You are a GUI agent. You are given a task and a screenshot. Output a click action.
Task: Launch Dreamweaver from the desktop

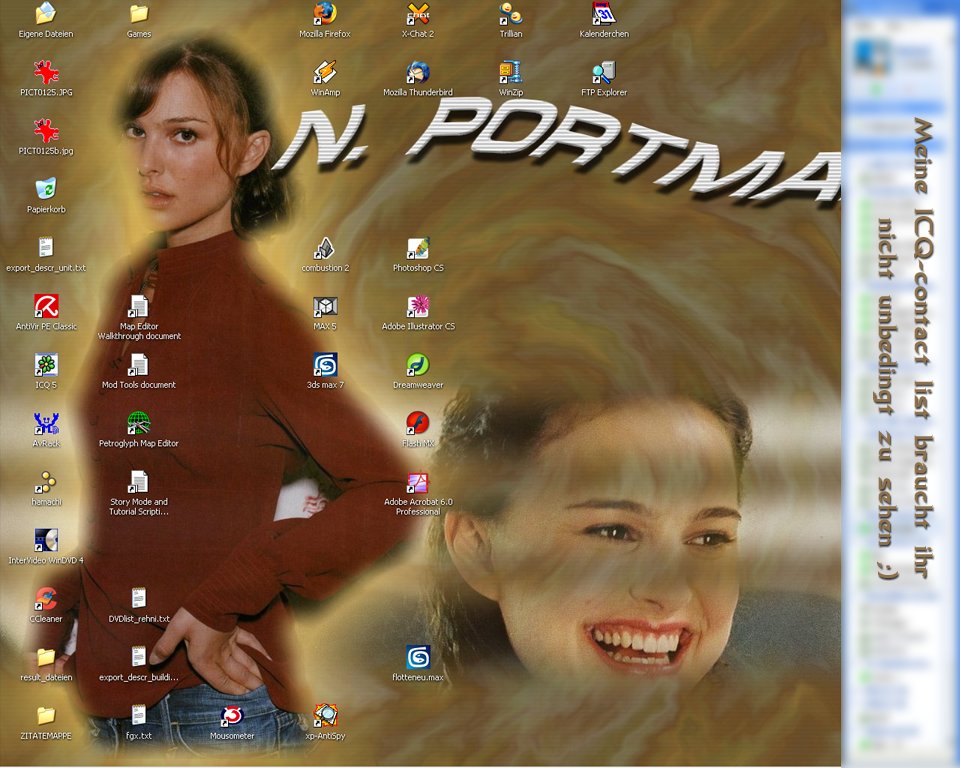(418, 365)
